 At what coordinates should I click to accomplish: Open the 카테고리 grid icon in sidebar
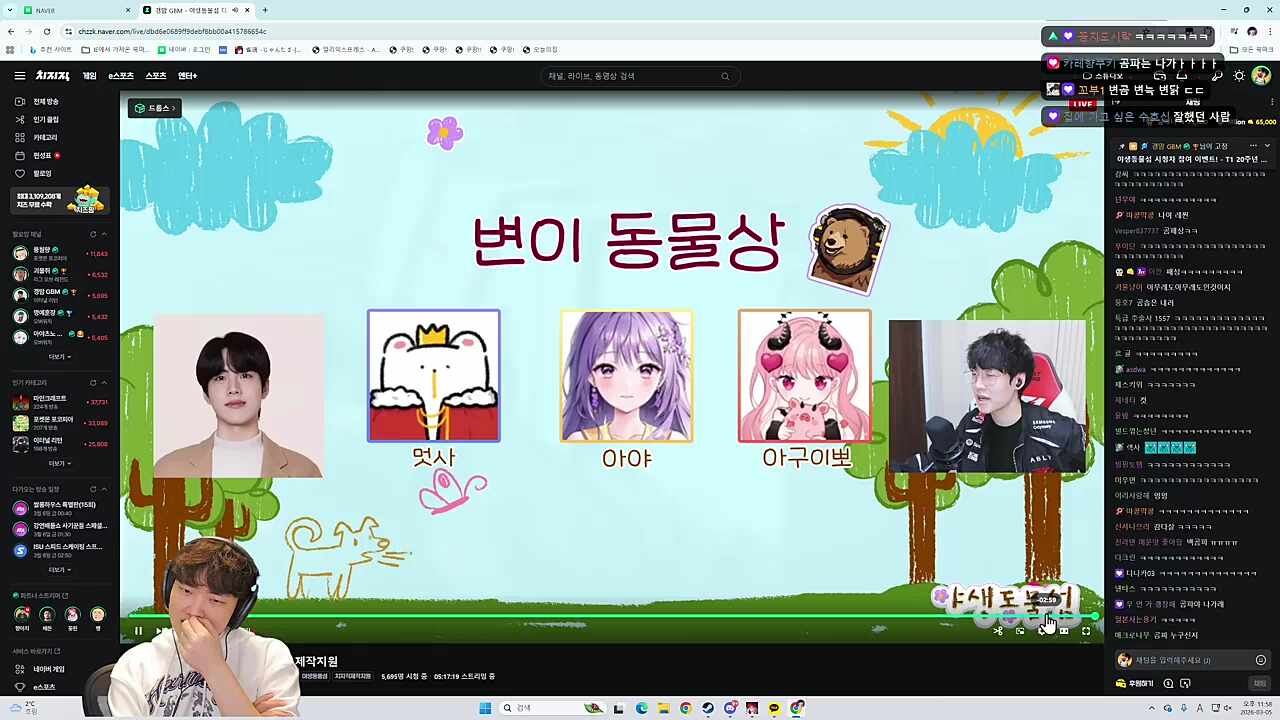coord(20,137)
